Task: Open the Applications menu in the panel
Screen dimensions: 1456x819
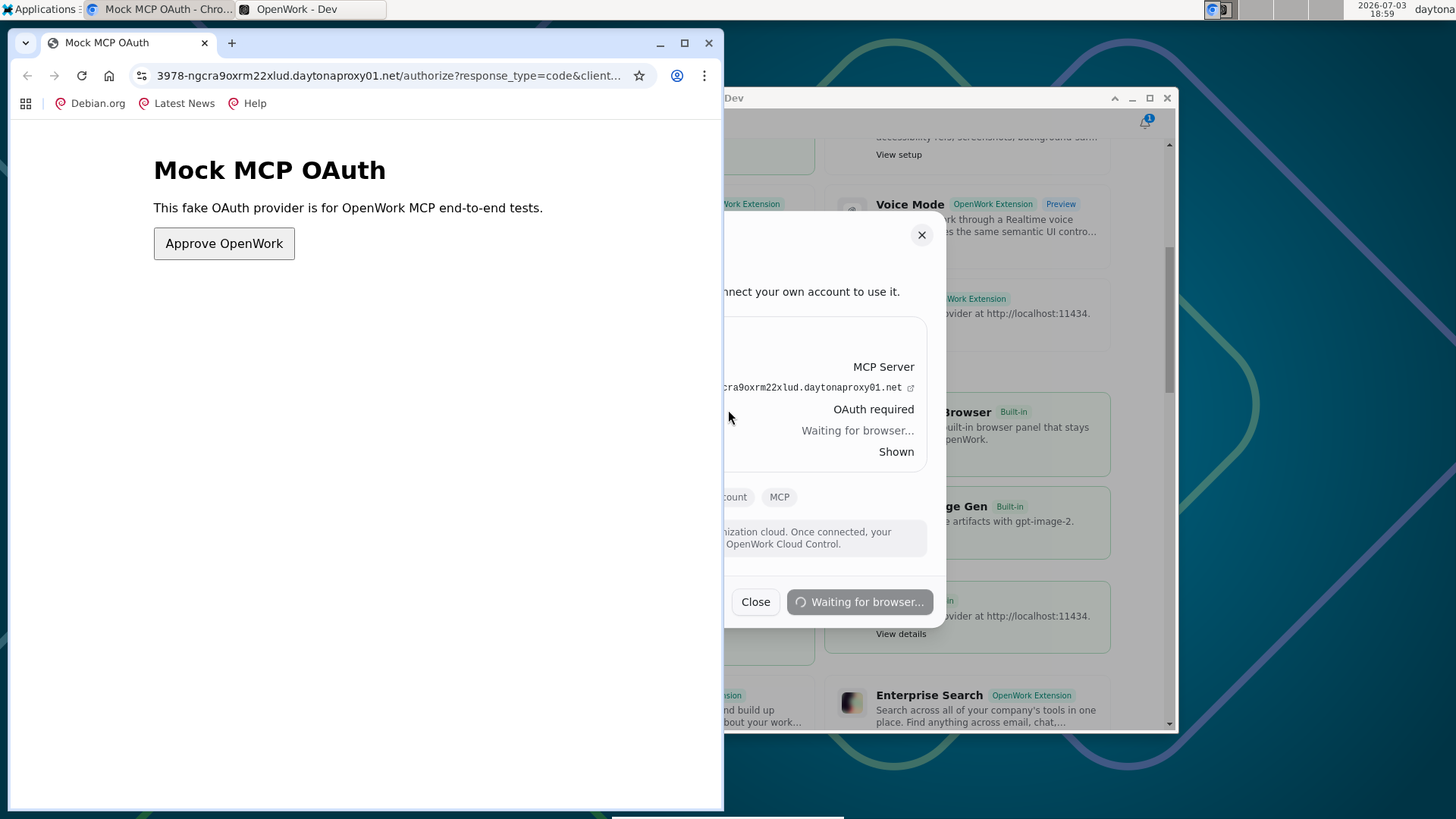Action: pyautogui.click(x=39, y=10)
